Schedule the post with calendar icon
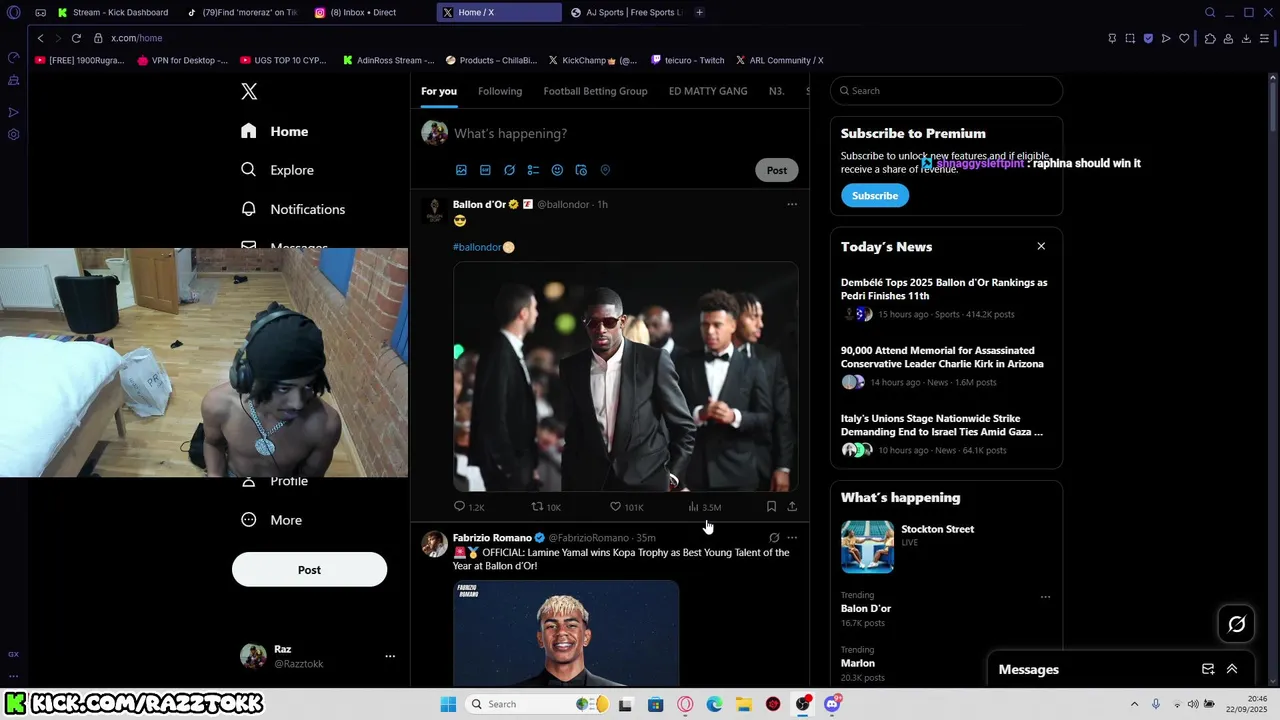This screenshot has height=720, width=1280. [x=581, y=170]
